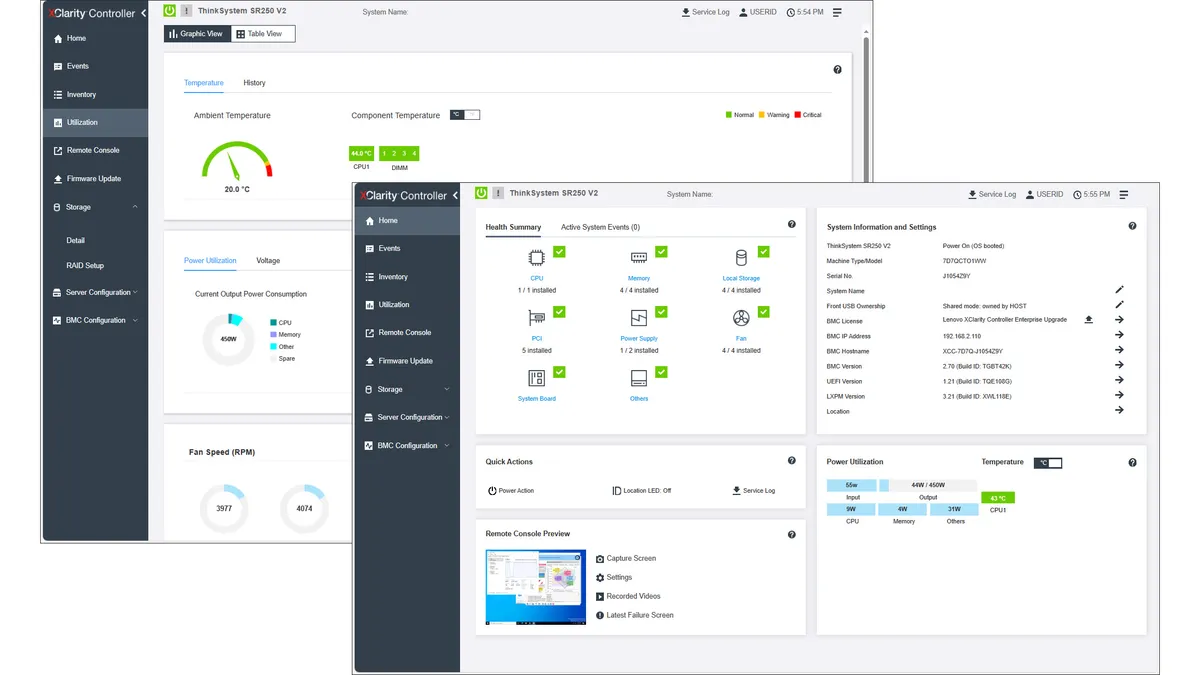Collapse the sidebar in the back Utilization window
This screenshot has width=1200, height=675.
coord(144,13)
